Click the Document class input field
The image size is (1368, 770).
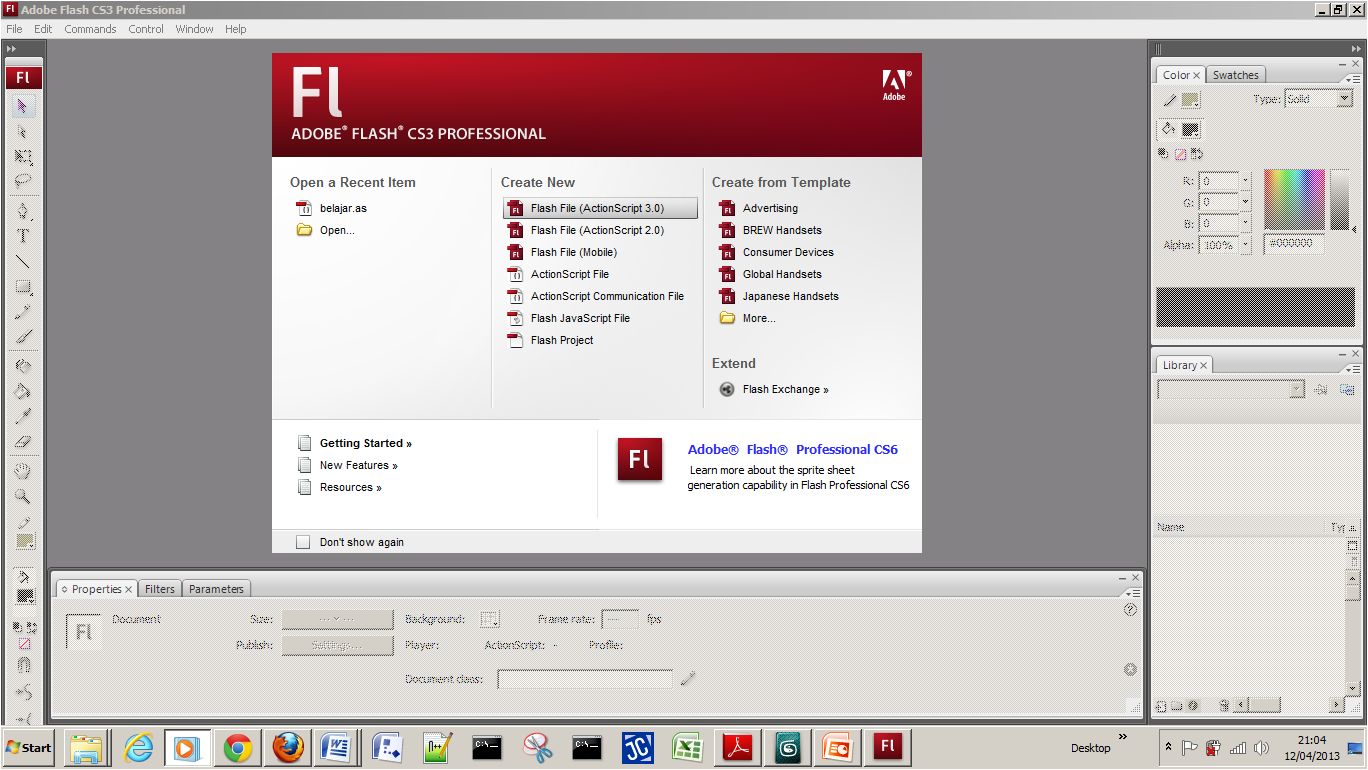pyautogui.click(x=585, y=679)
